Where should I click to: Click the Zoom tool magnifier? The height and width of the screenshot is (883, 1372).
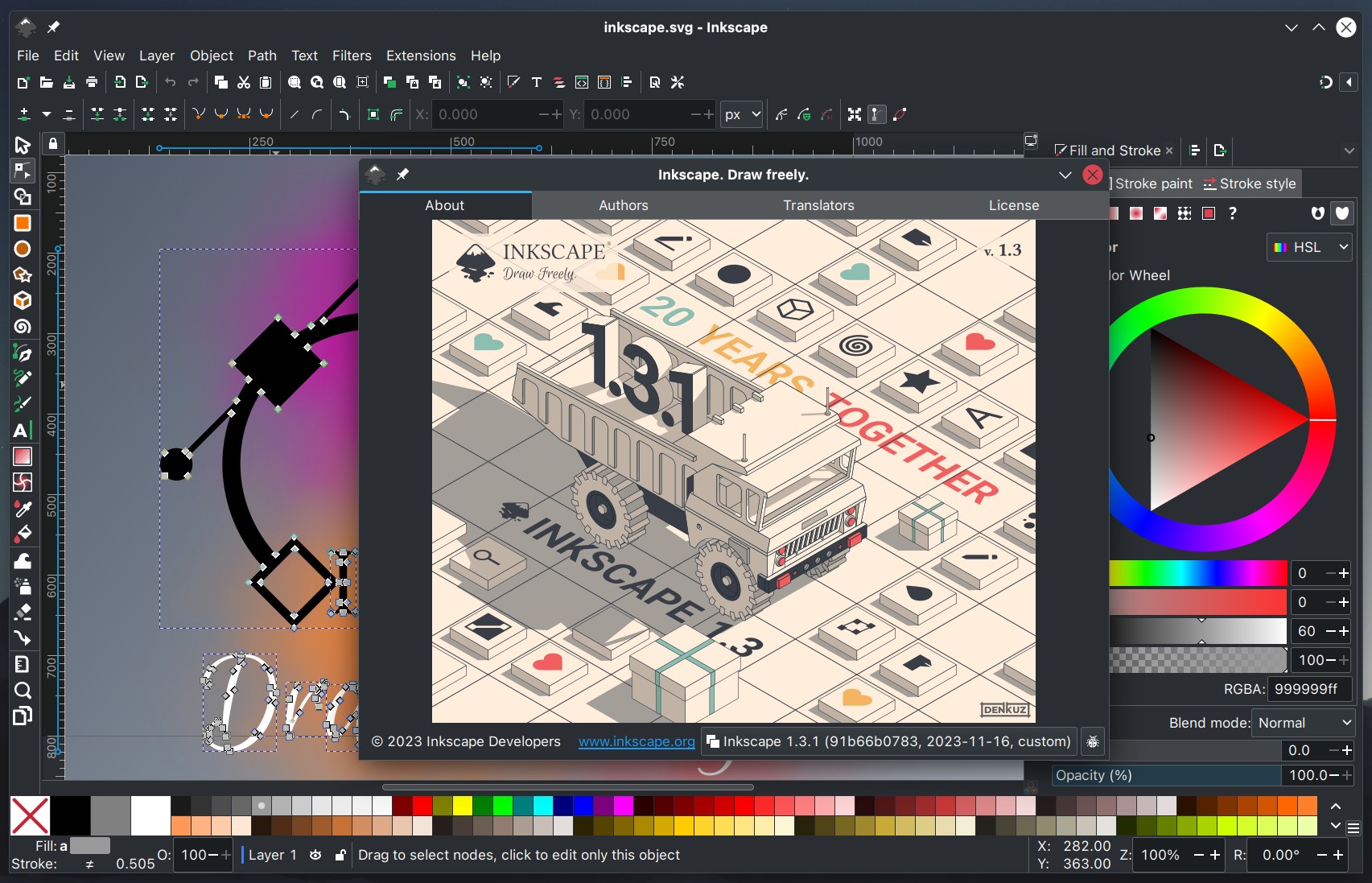tap(23, 690)
